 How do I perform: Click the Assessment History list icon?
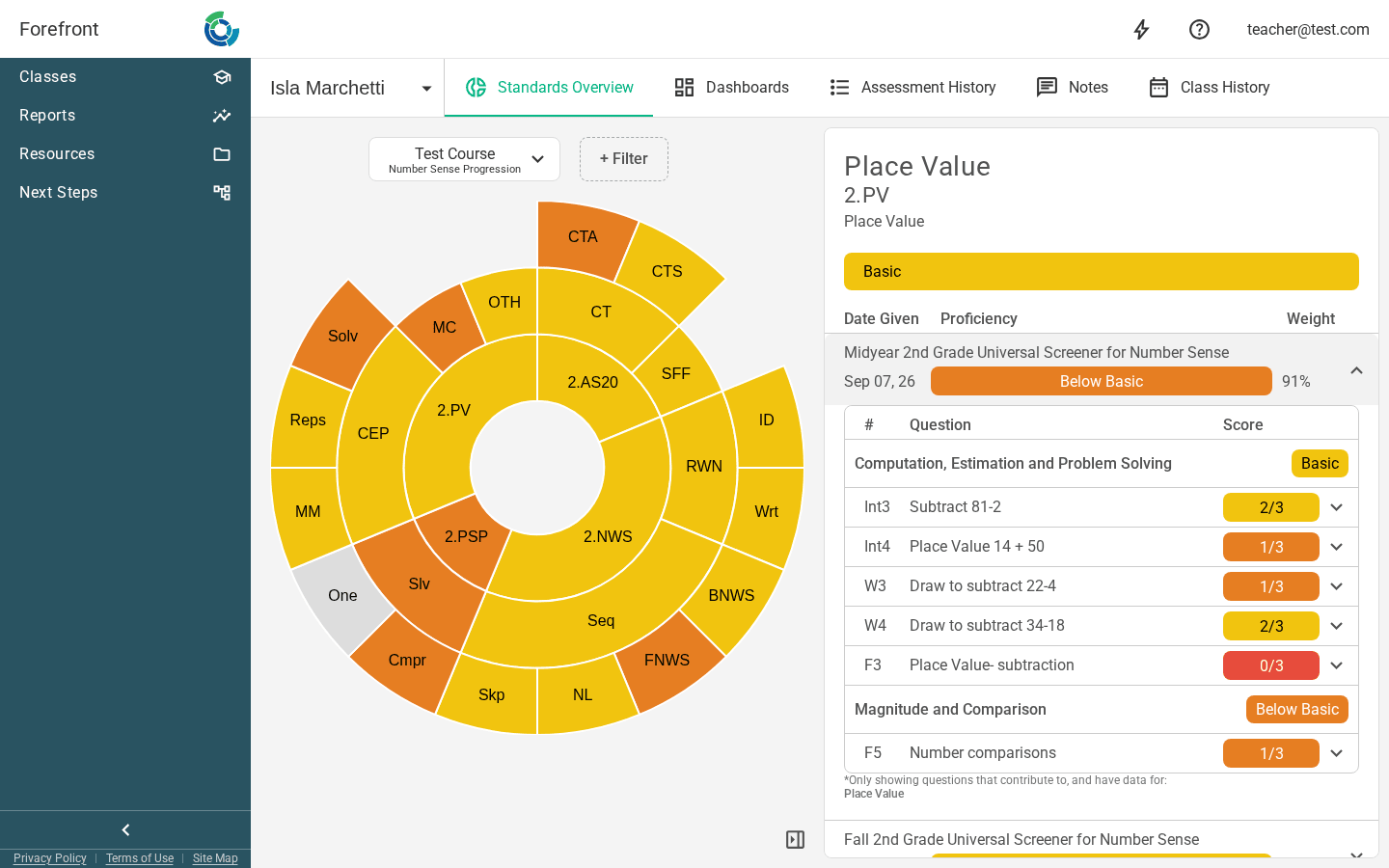839,88
